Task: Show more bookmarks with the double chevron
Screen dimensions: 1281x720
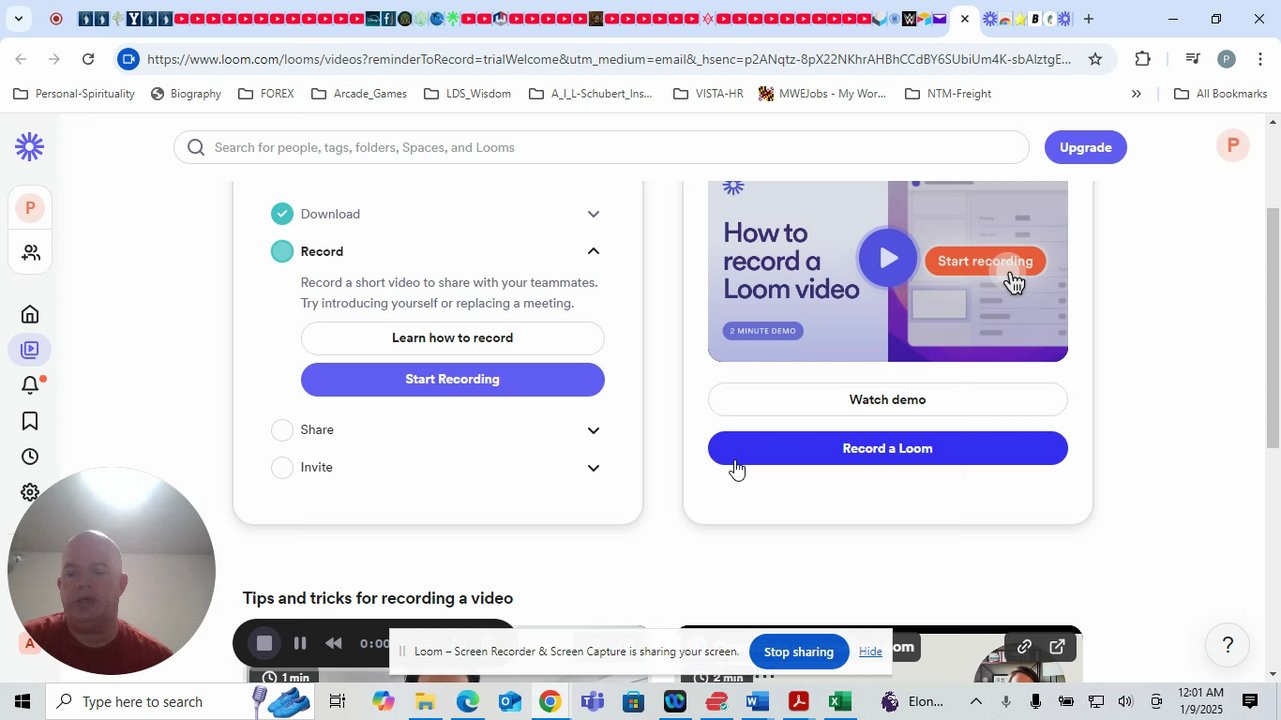Action: [1136, 94]
